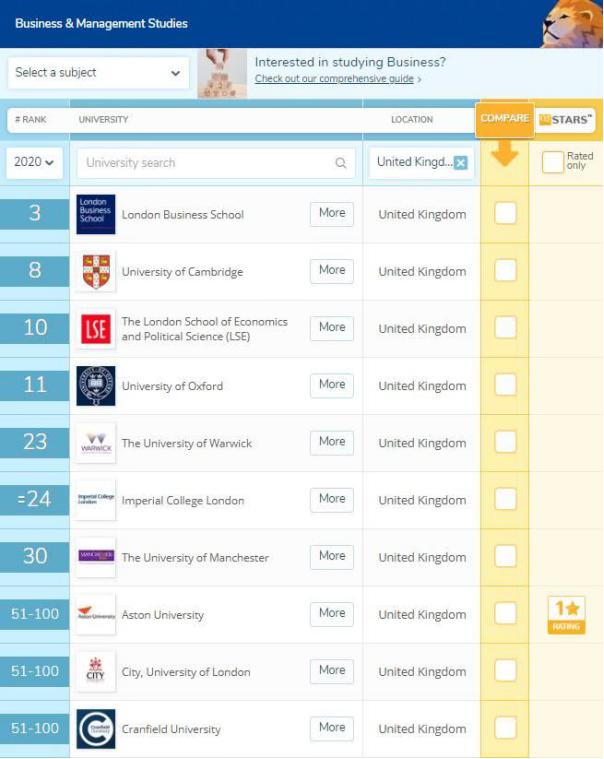The image size is (604, 759).
Task: Open the comprehensive guide link
Action: point(337,79)
